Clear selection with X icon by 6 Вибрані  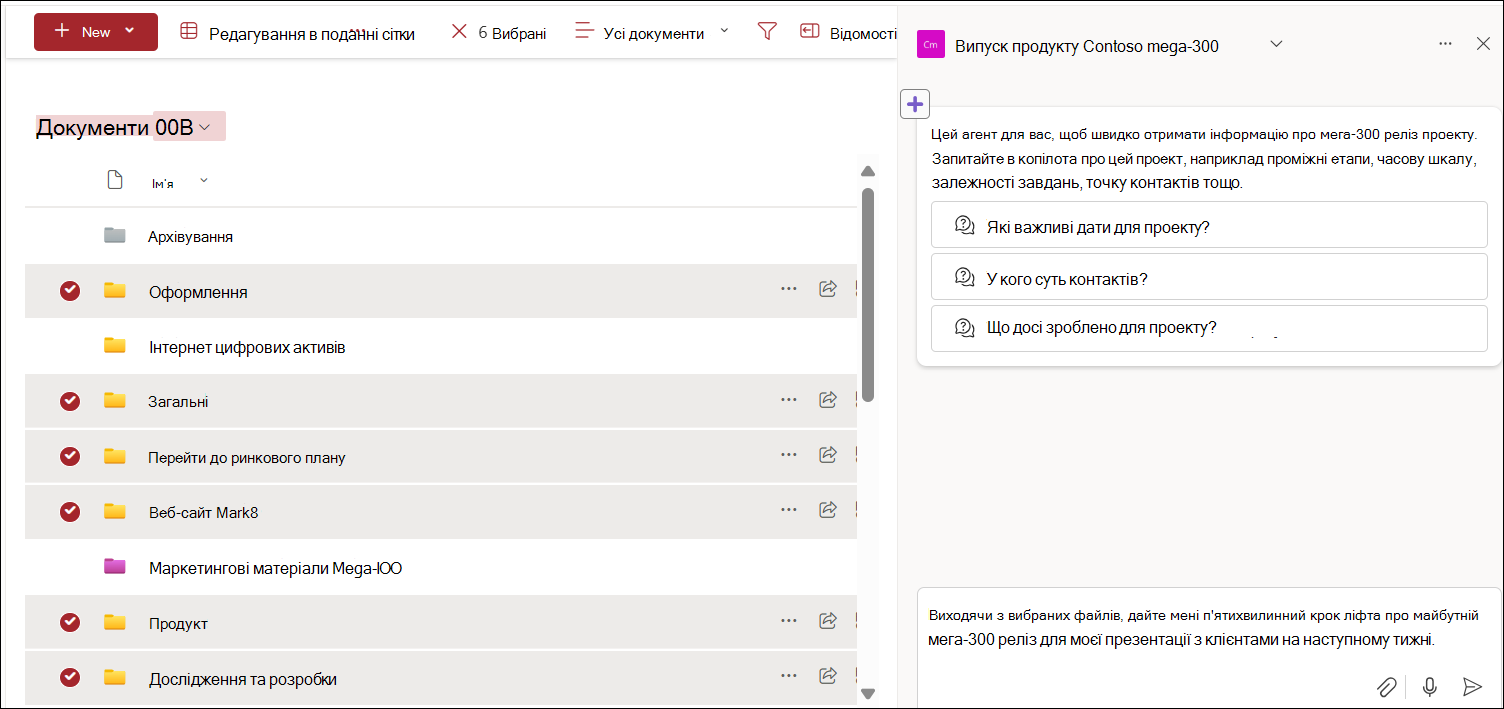(459, 32)
